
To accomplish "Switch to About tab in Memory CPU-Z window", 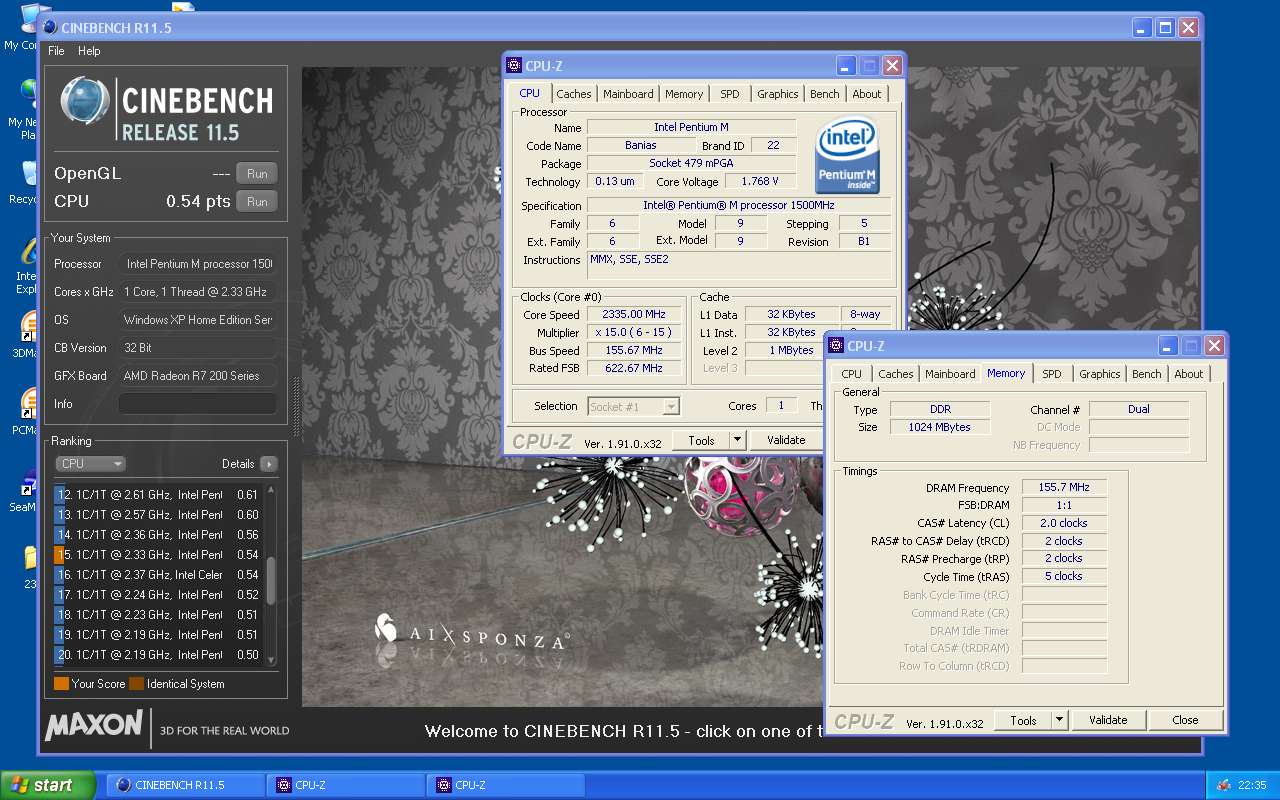I will 1189,374.
